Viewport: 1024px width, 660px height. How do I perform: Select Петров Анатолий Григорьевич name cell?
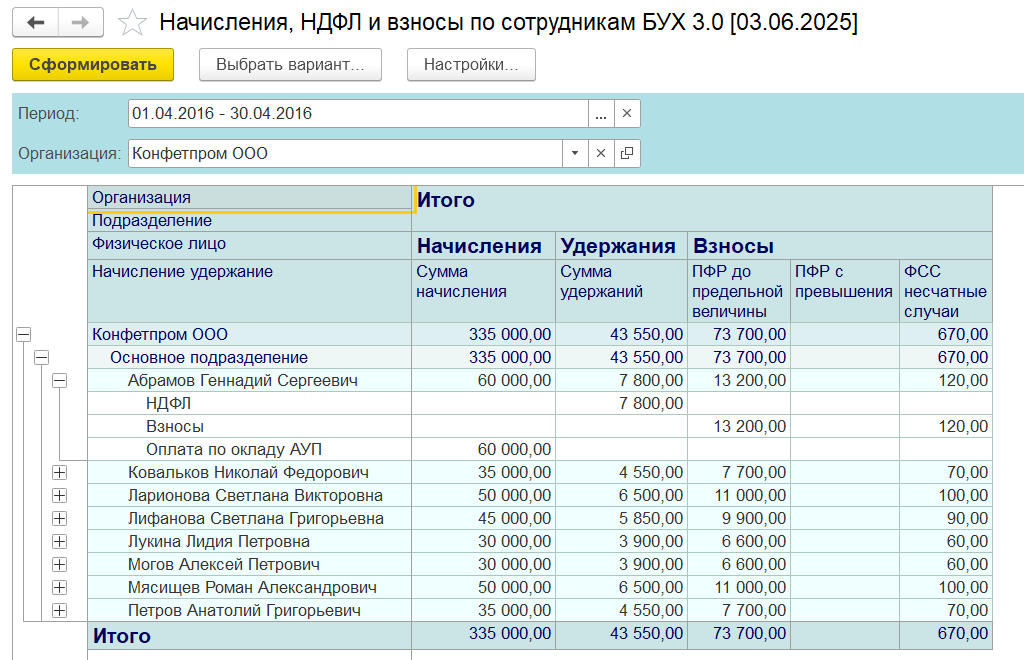(249, 610)
